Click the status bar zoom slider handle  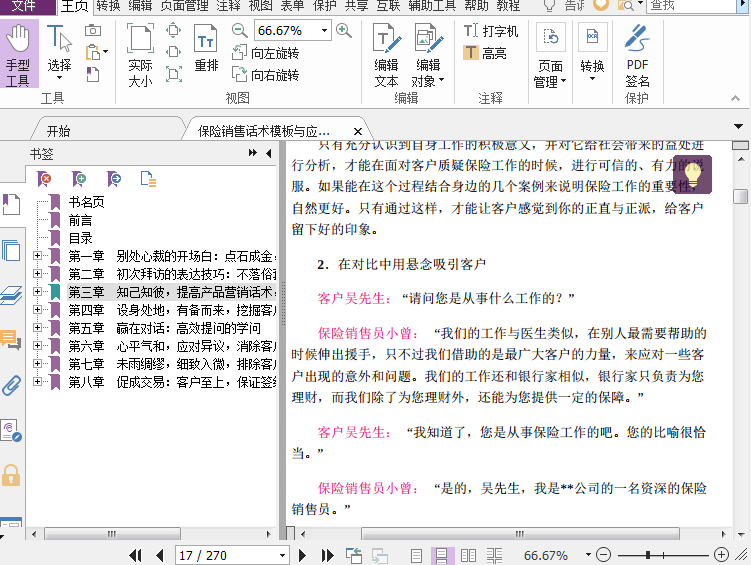(648, 555)
